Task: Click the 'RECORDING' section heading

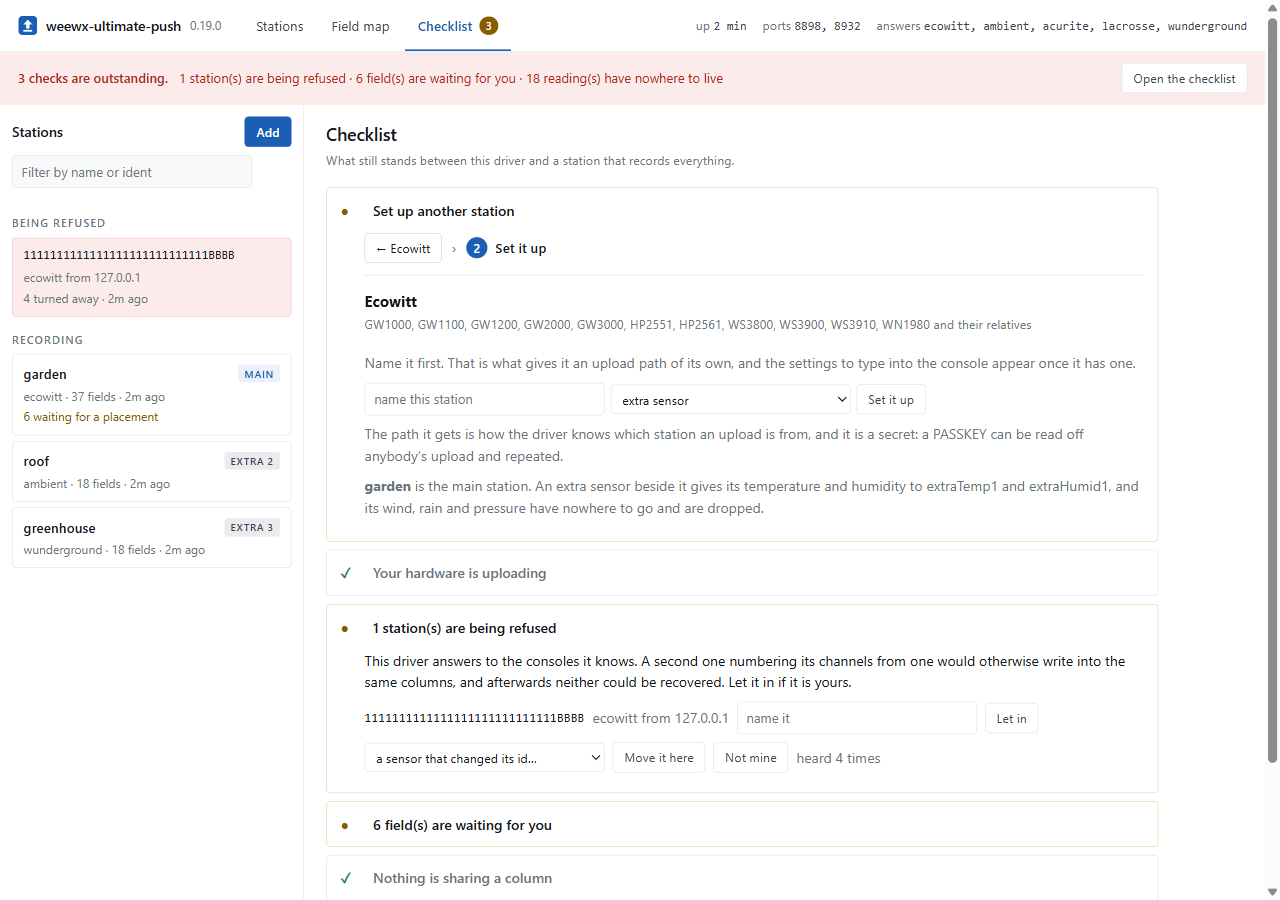Action: pos(47,340)
